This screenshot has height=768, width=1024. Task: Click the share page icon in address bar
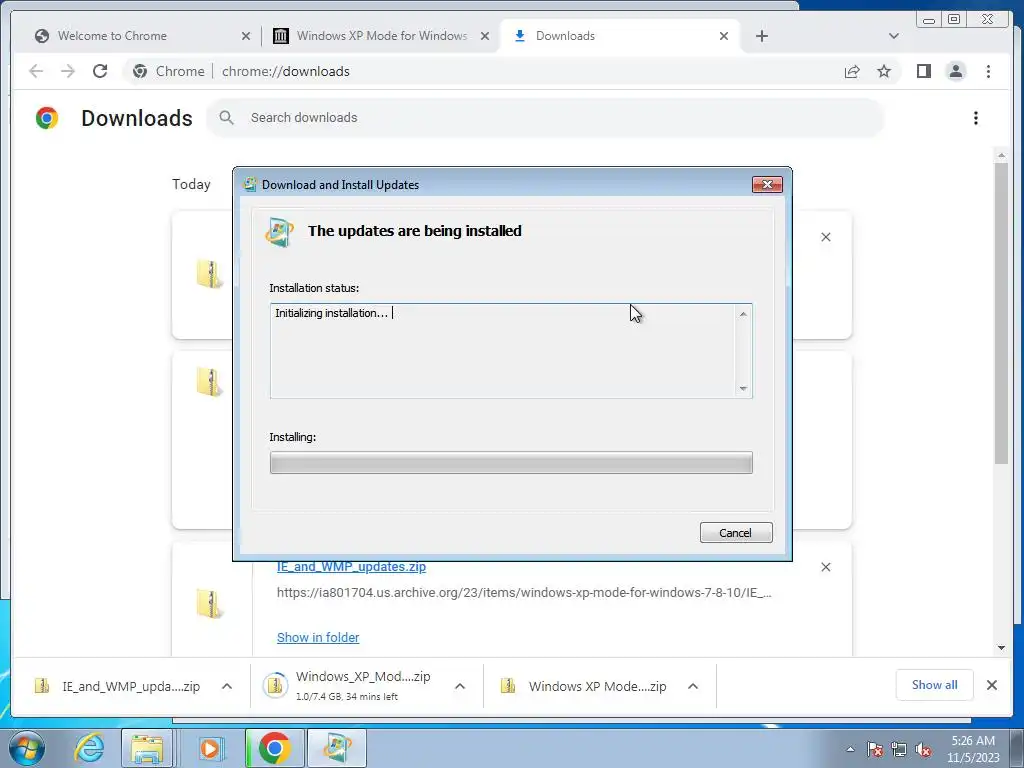tap(852, 71)
